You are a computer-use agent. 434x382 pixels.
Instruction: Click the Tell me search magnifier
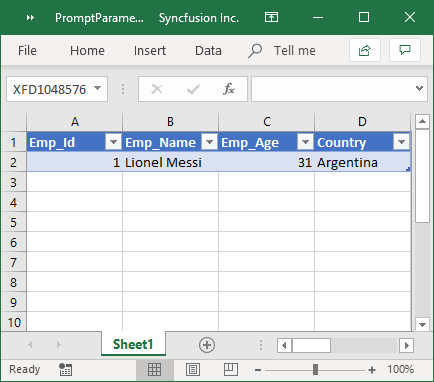pos(255,51)
